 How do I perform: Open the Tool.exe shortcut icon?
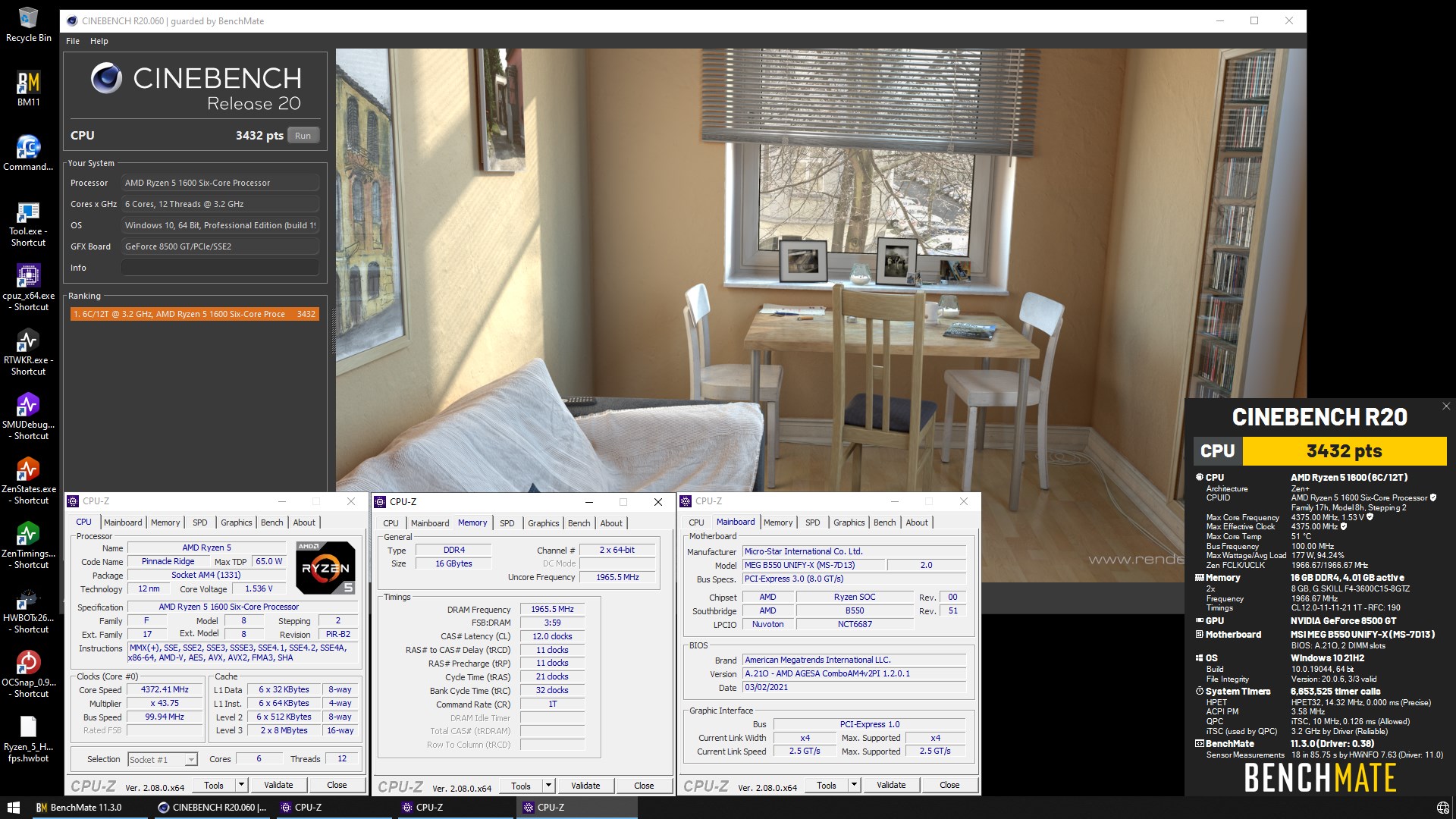pos(28,224)
